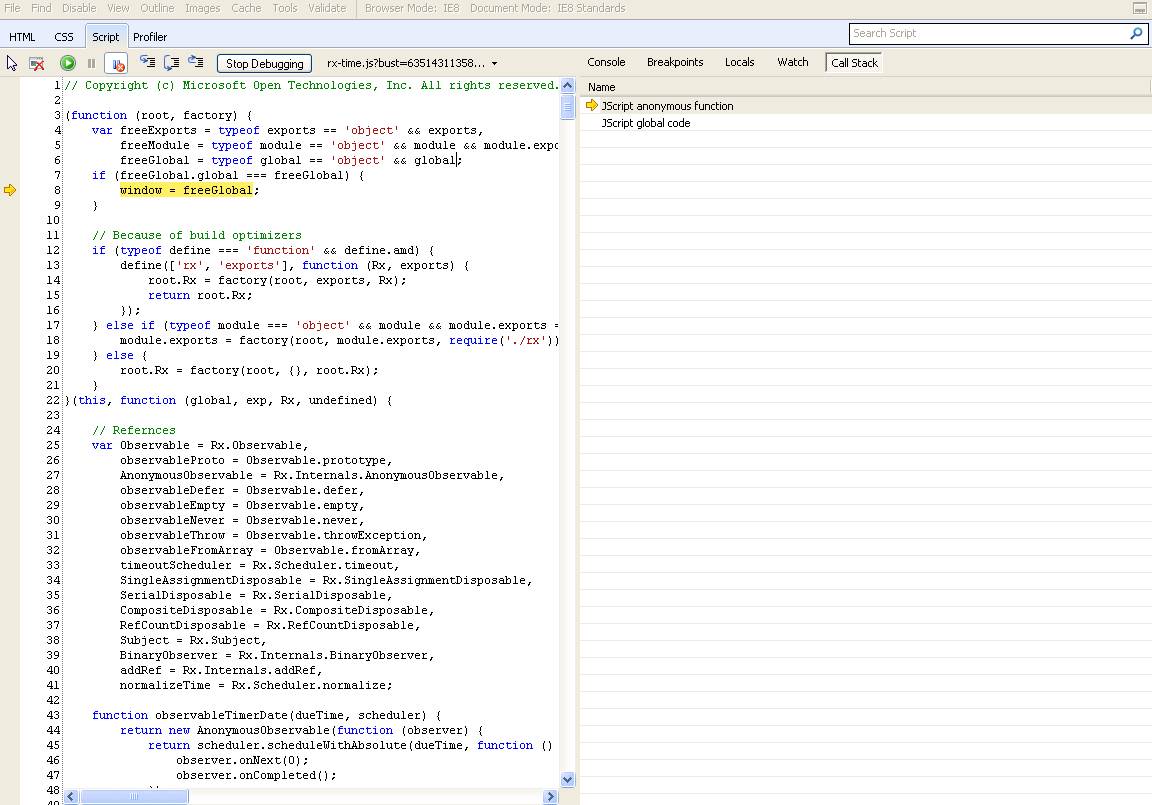The width and height of the screenshot is (1152, 805).
Task: Open the View menu
Action: (118, 8)
